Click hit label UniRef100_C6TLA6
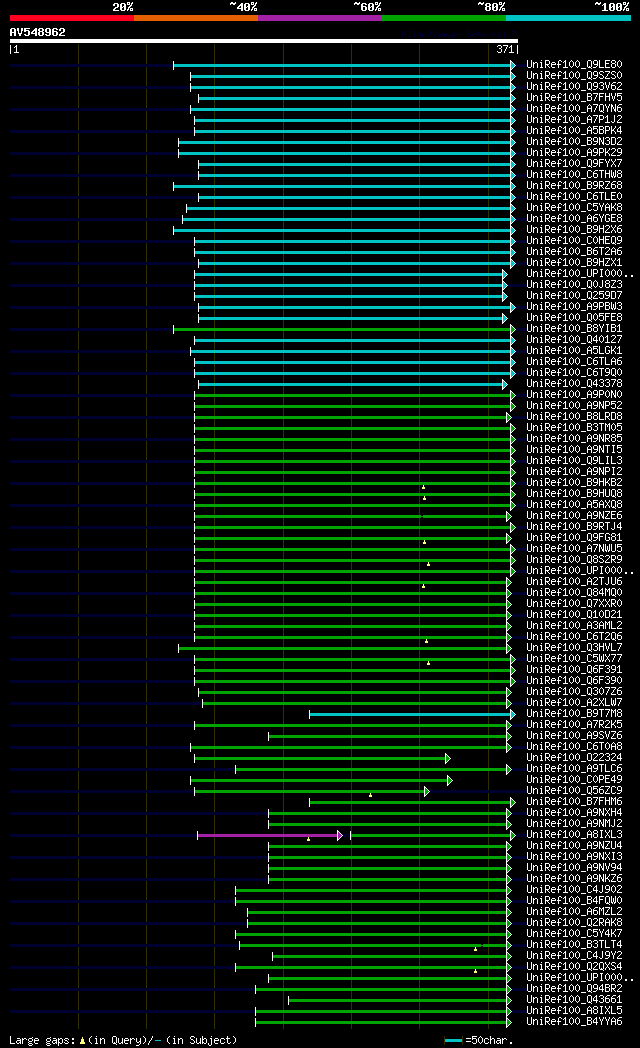Viewport: 640px width, 1048px height. pos(574,362)
